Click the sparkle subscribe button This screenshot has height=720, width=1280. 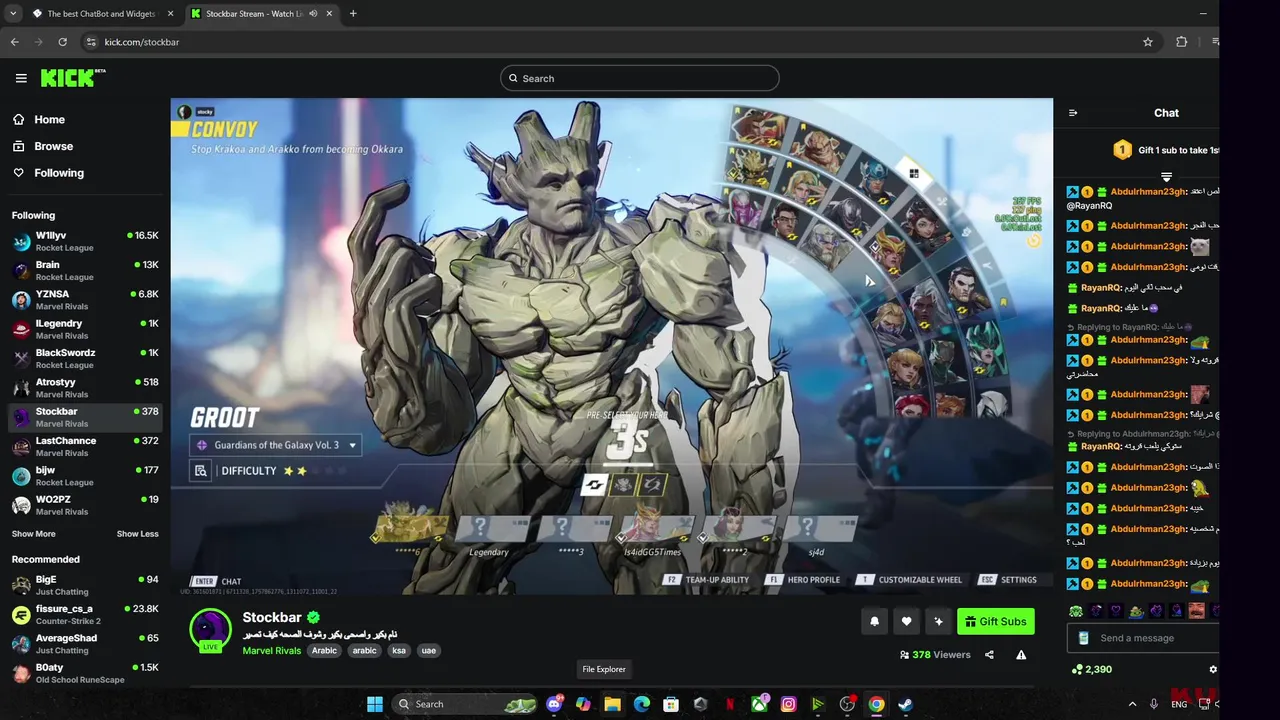(938, 621)
